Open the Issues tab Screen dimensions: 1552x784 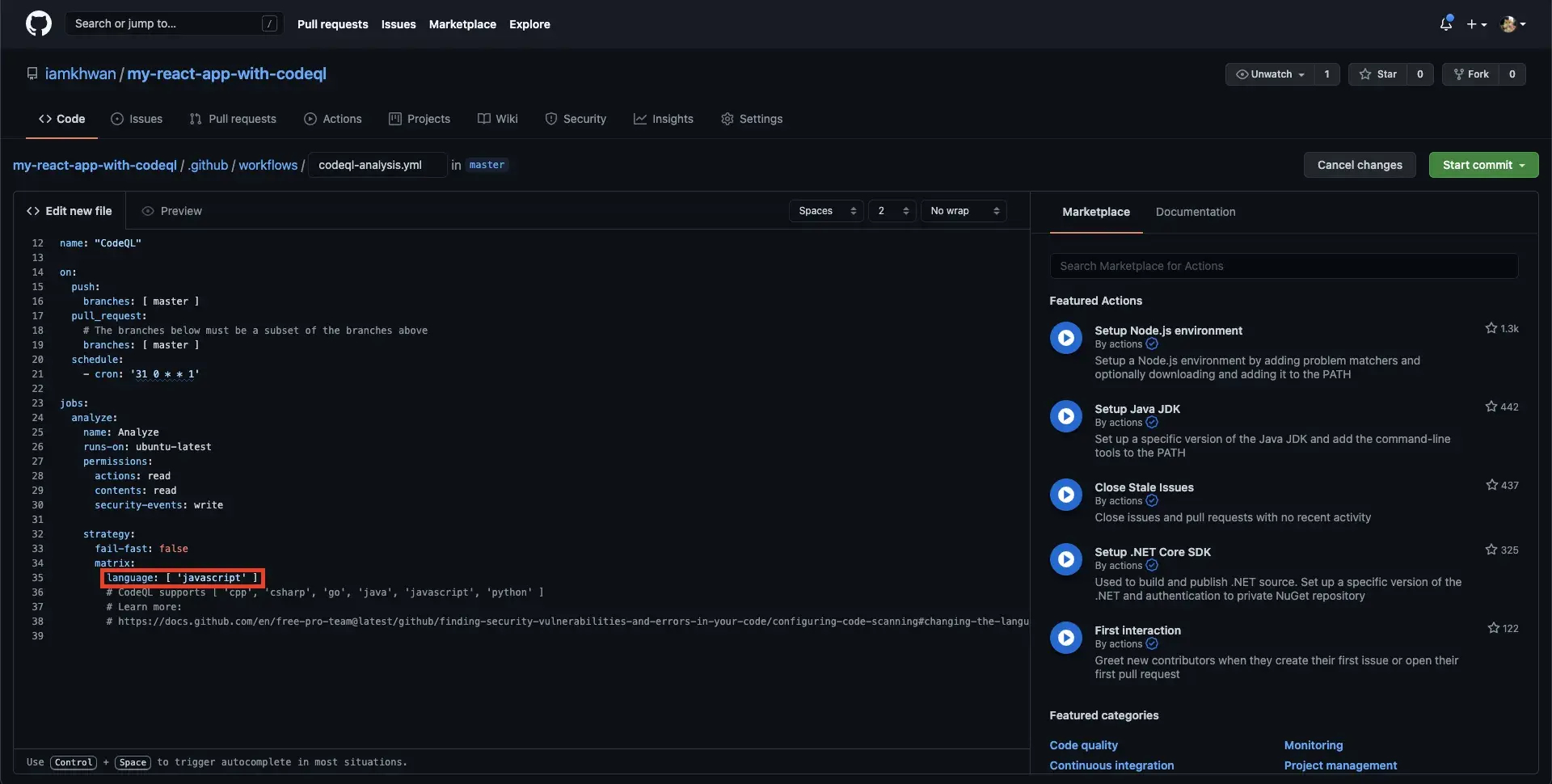137,119
